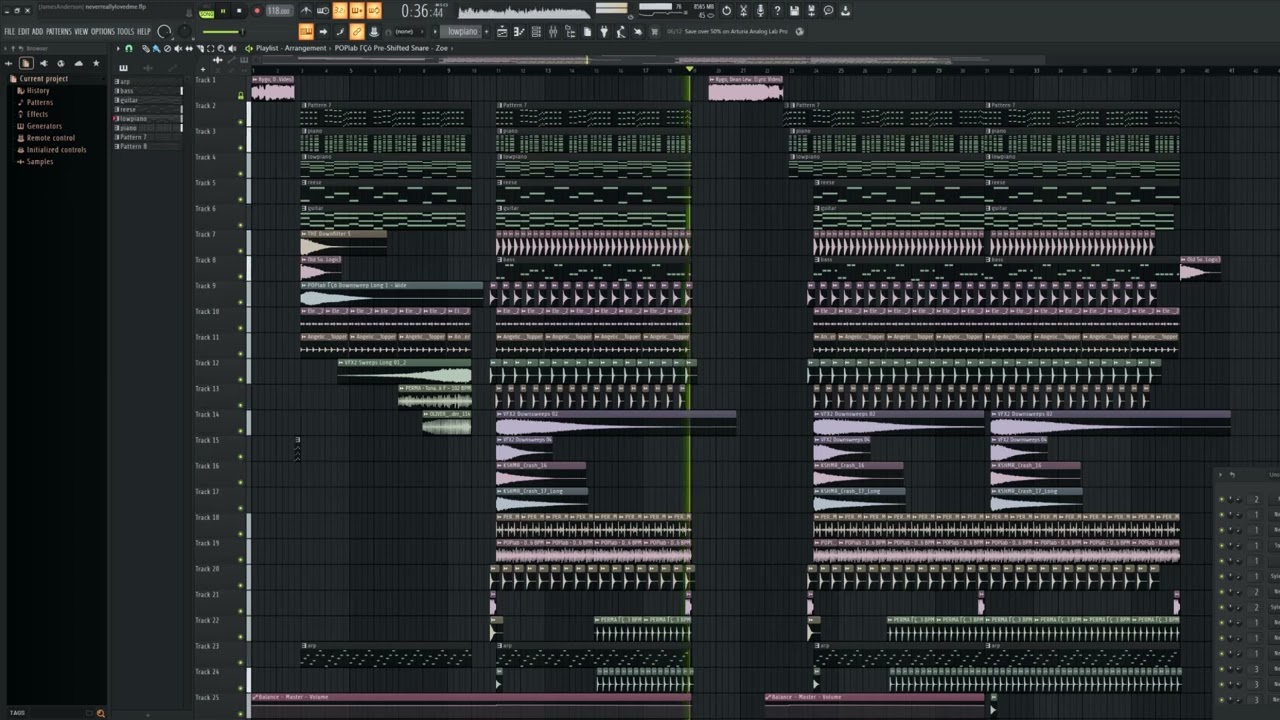Open the mixer view icon
The width and height of the screenshot is (1280, 720).
[x=552, y=32]
